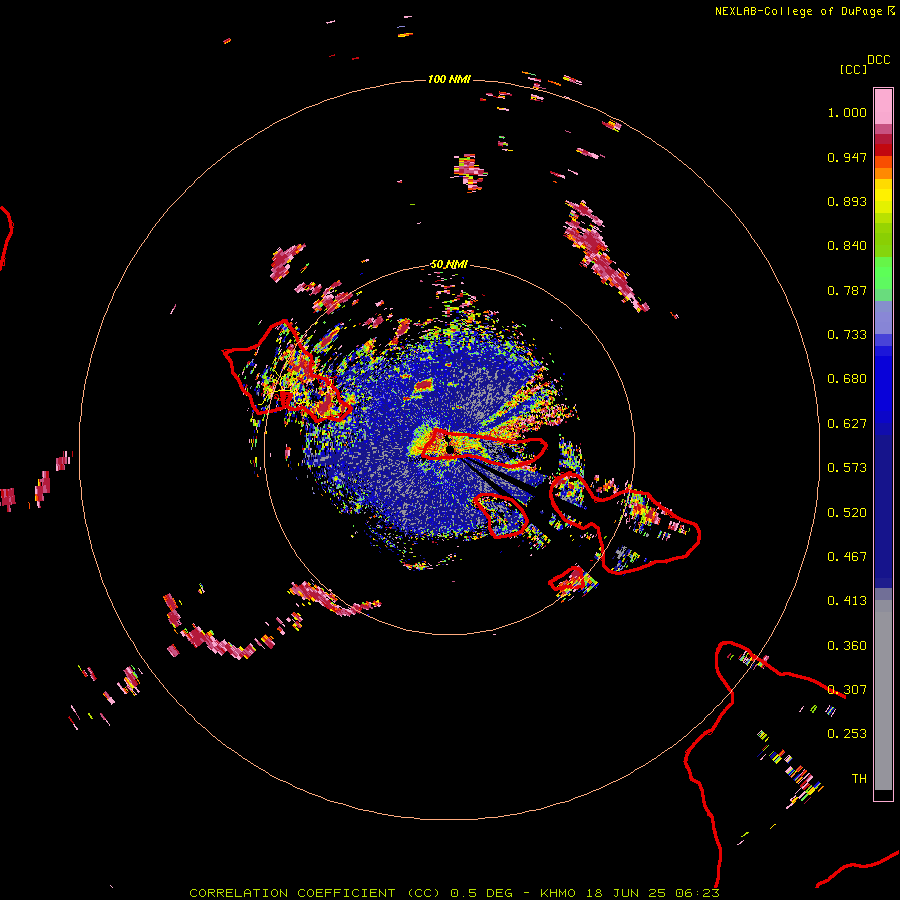Click the light pink swatch atop color bar
Screen dimensions: 900x900
pos(883,107)
